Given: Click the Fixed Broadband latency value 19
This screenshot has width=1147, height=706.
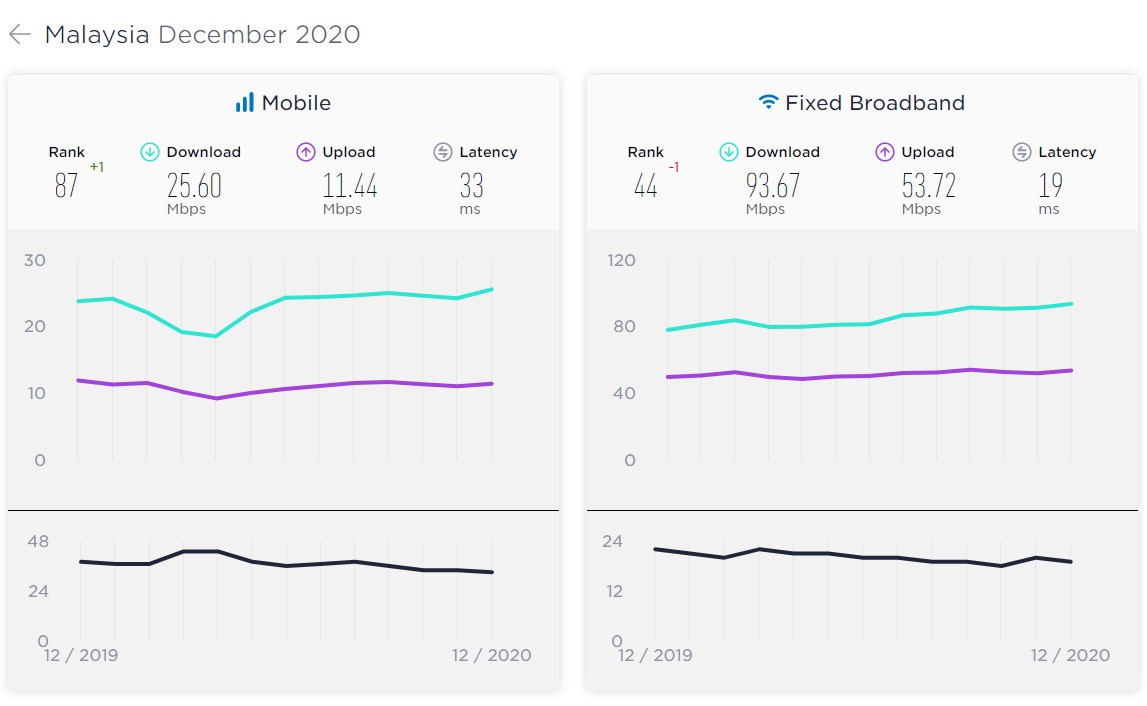Looking at the screenshot, I should coord(1049,186).
